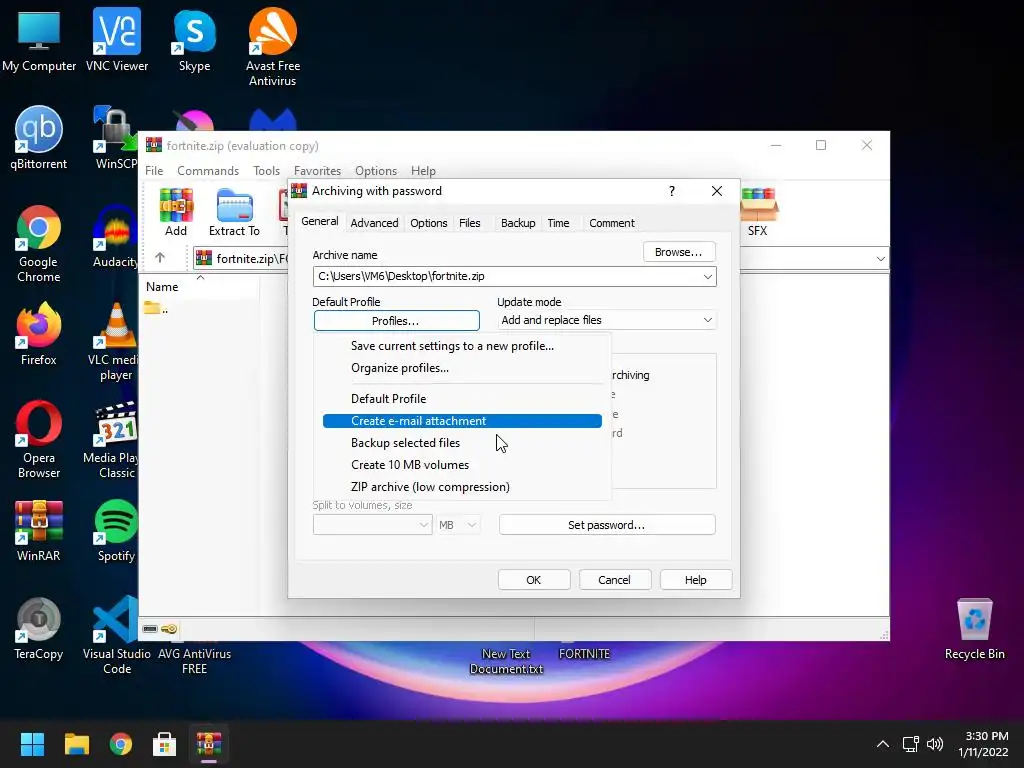
Task: Open File Explorer from taskbar
Action: pyautogui.click(x=76, y=744)
